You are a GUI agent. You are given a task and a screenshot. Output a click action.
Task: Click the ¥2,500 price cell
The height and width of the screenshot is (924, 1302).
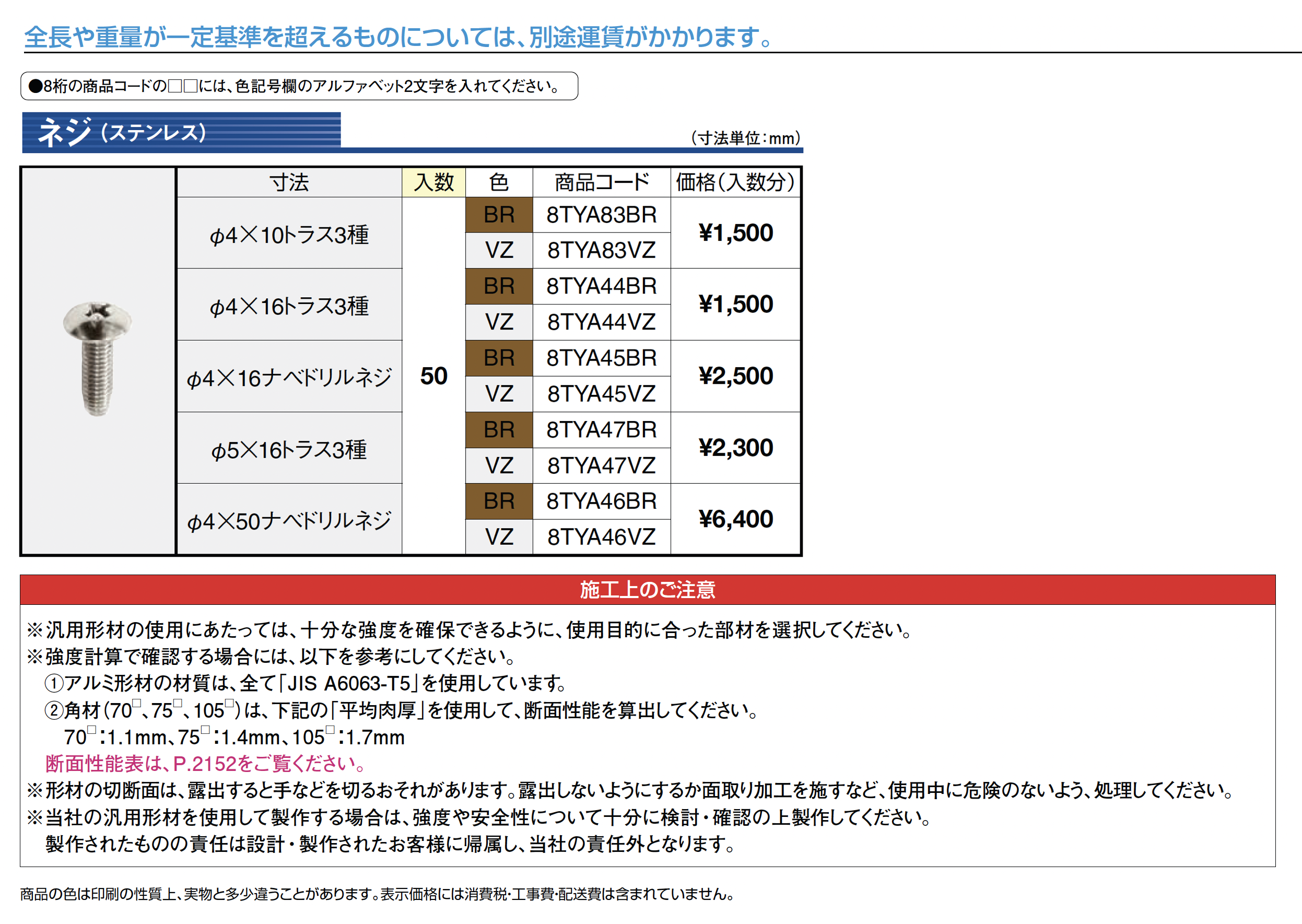coord(735,376)
